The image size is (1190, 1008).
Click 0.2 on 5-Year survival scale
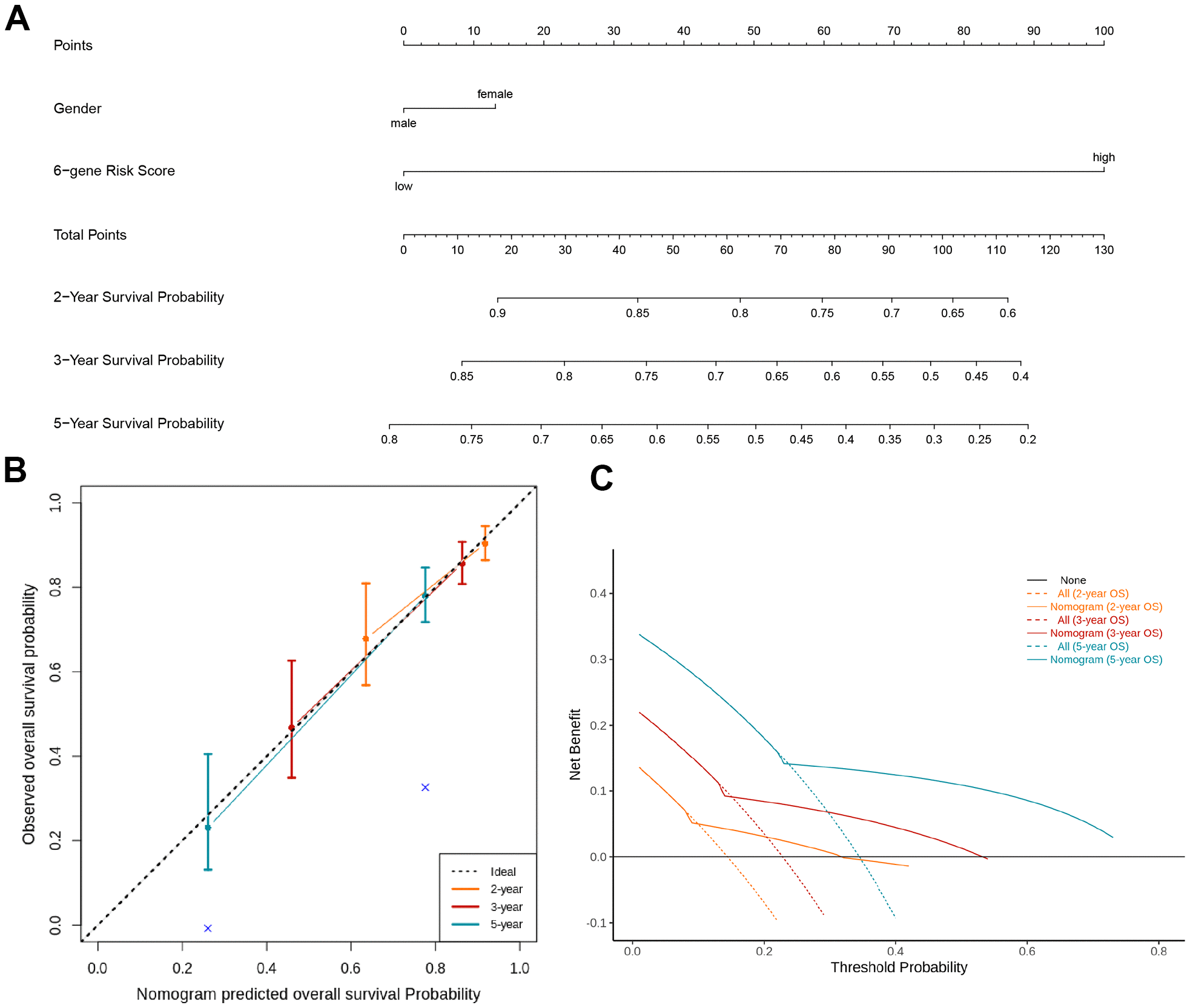[1028, 439]
